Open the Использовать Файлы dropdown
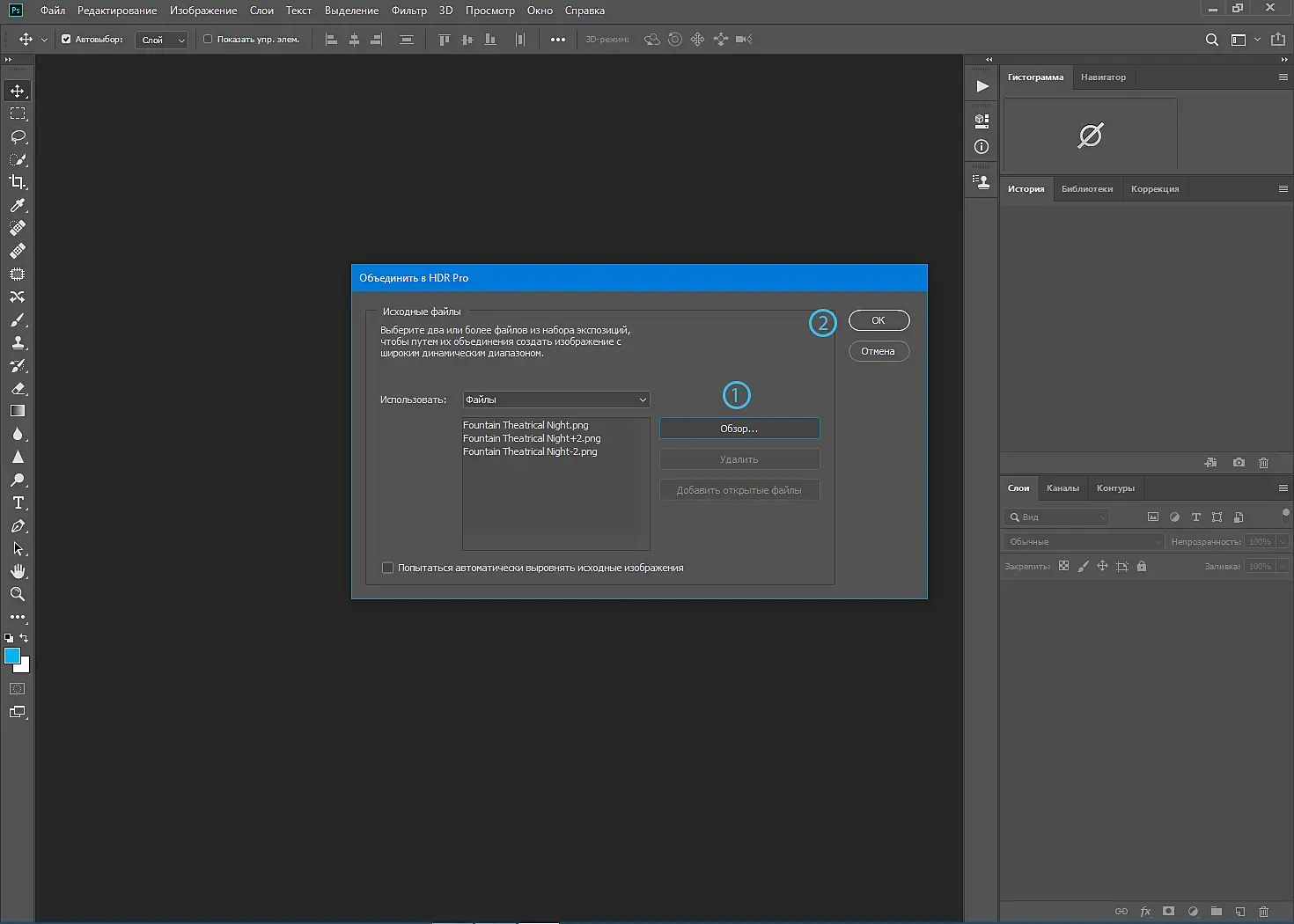1294x924 pixels. 555,400
